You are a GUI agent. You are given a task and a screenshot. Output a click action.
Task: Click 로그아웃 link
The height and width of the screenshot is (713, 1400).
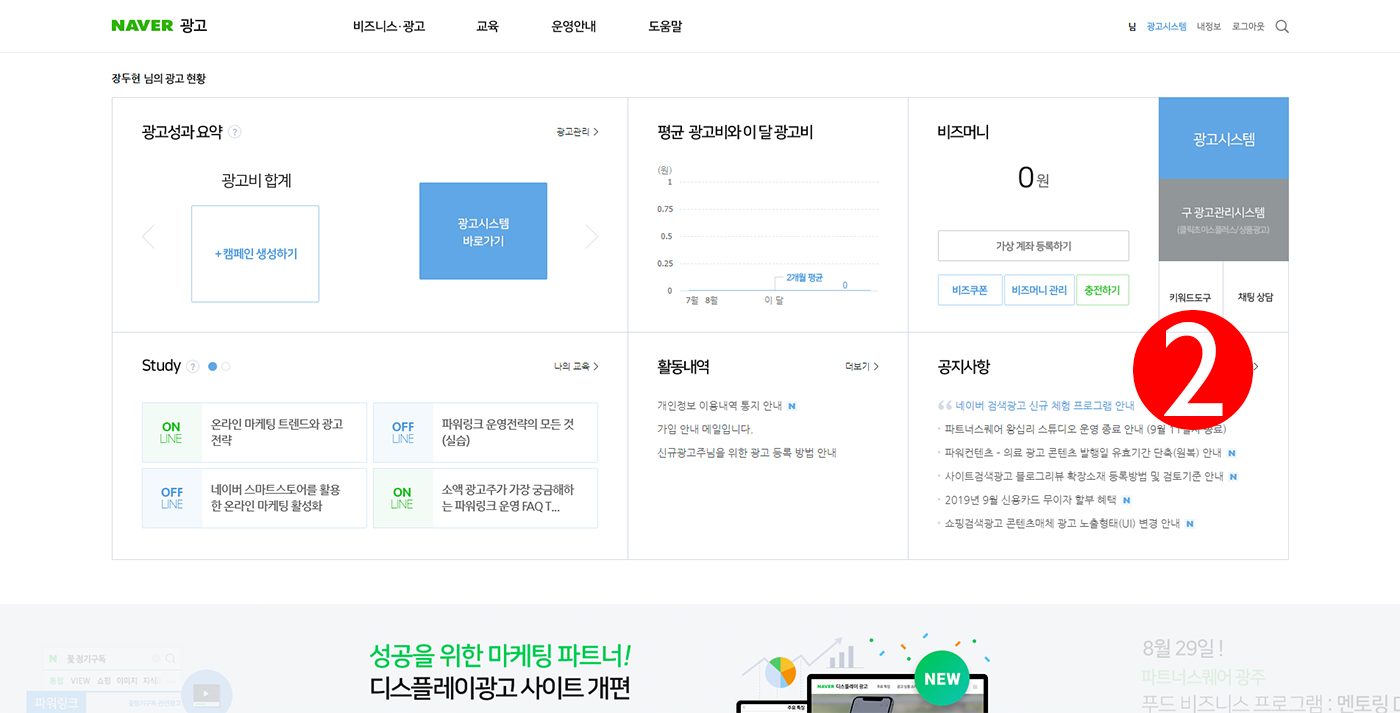[x=1248, y=27]
